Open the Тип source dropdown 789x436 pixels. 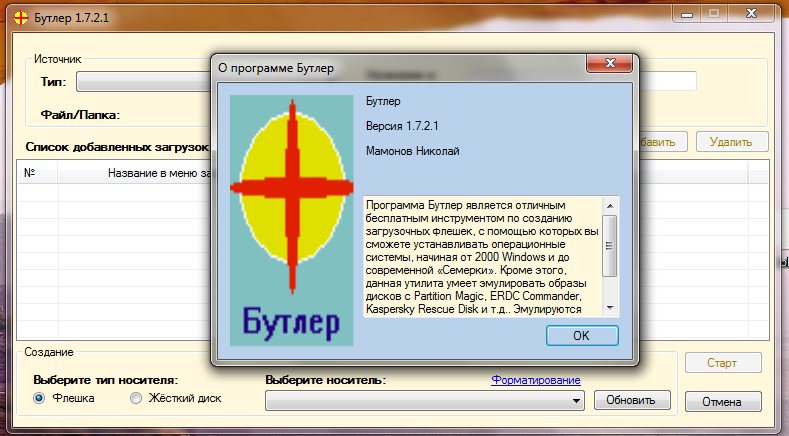[x=143, y=82]
